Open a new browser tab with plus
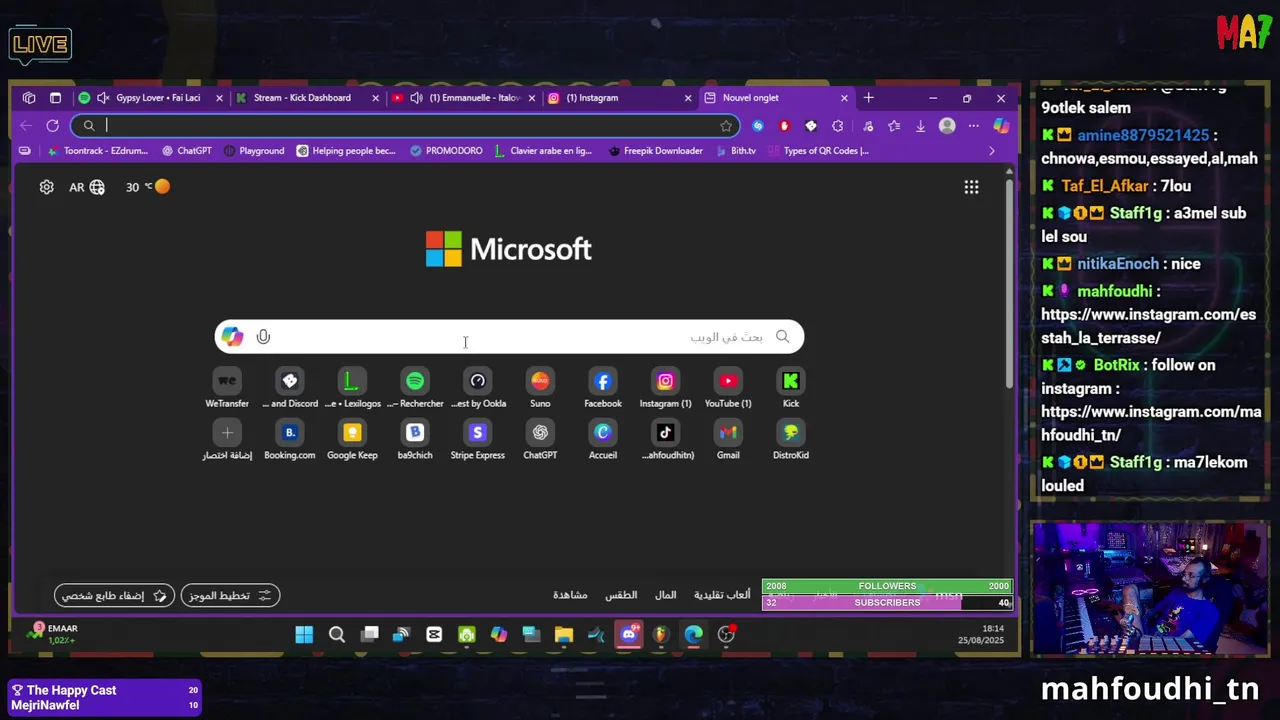 868,98
